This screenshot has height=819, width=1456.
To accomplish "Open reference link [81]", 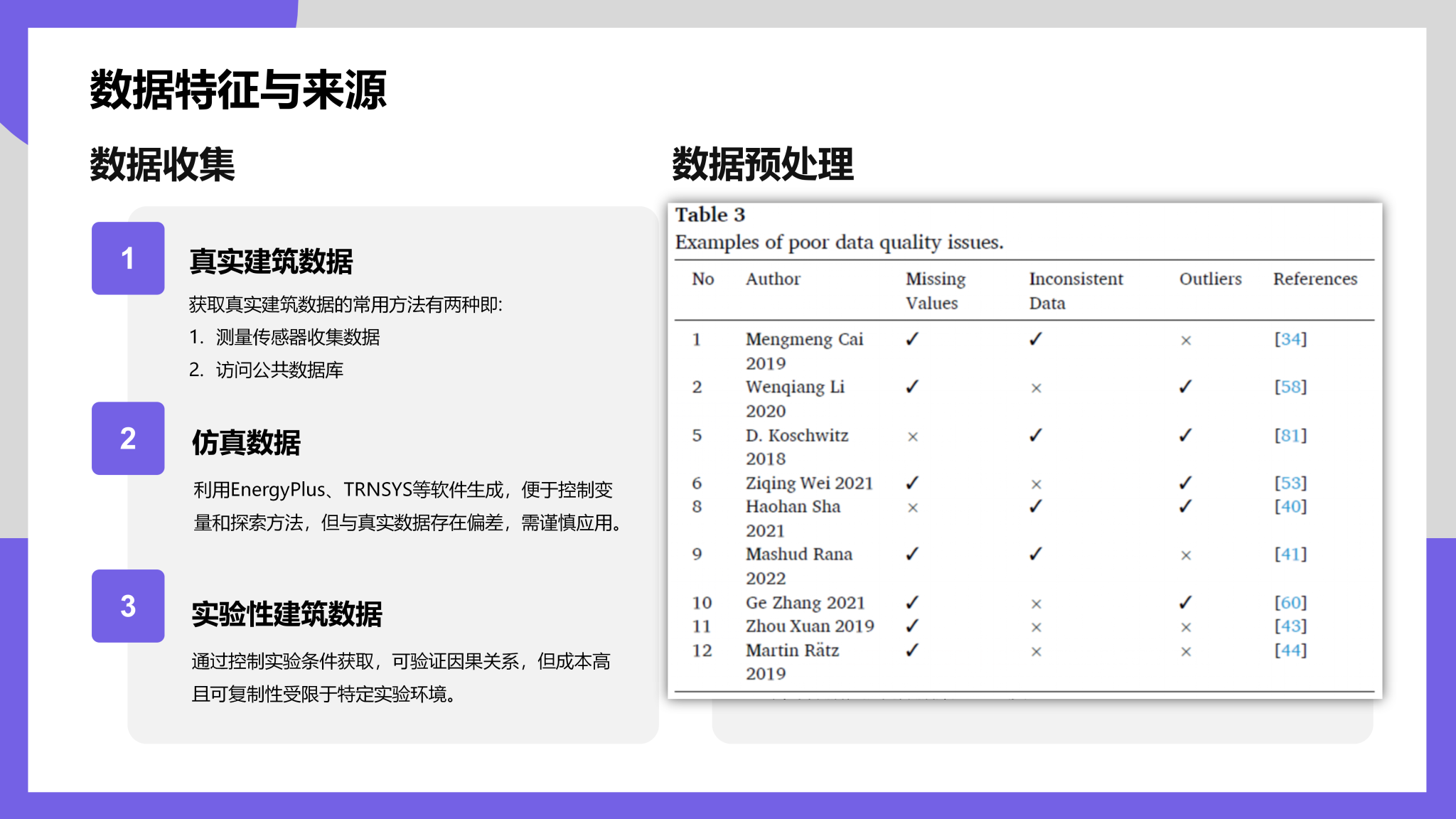I will [1290, 435].
